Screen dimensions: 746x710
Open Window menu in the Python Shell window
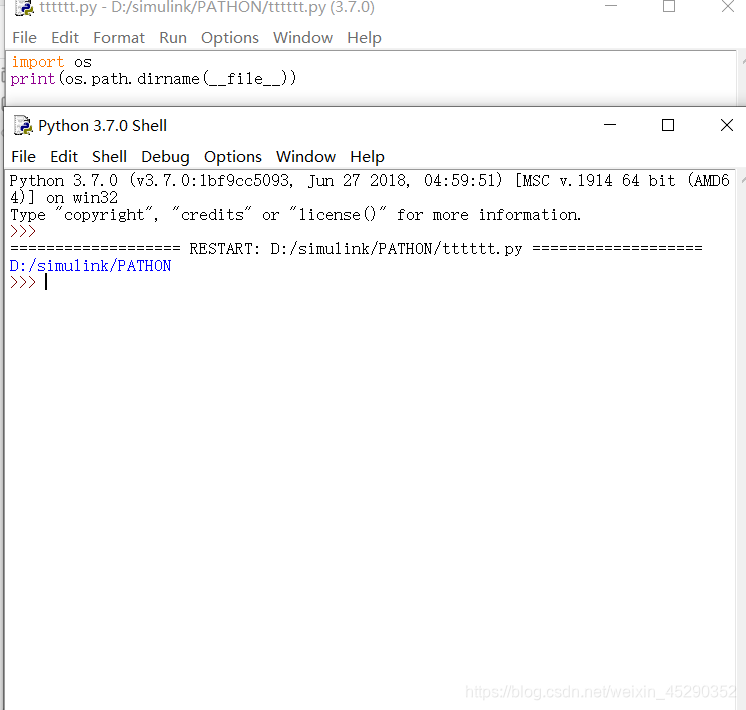pyautogui.click(x=306, y=157)
